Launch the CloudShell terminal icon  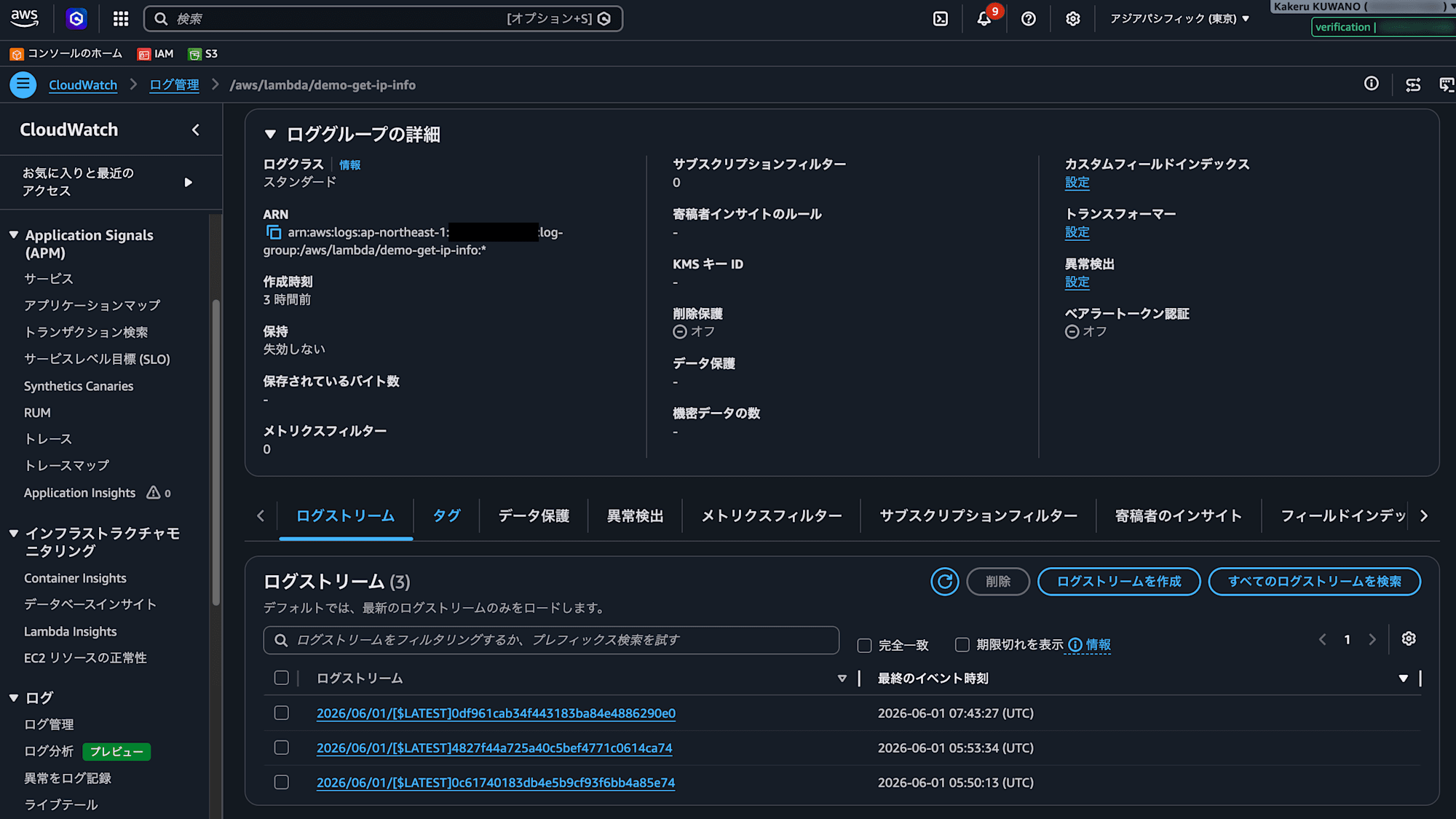click(x=941, y=19)
